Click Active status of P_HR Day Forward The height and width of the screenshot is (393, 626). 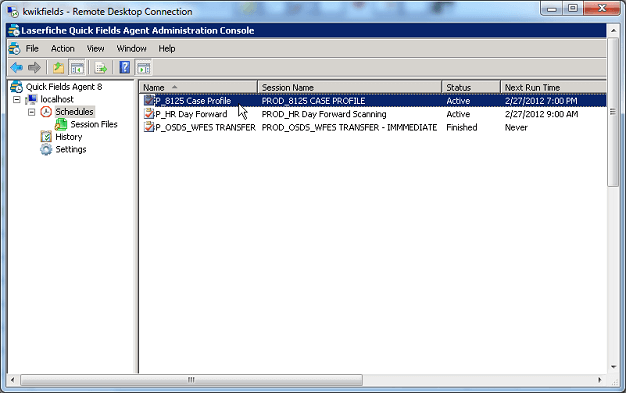pyautogui.click(x=458, y=114)
